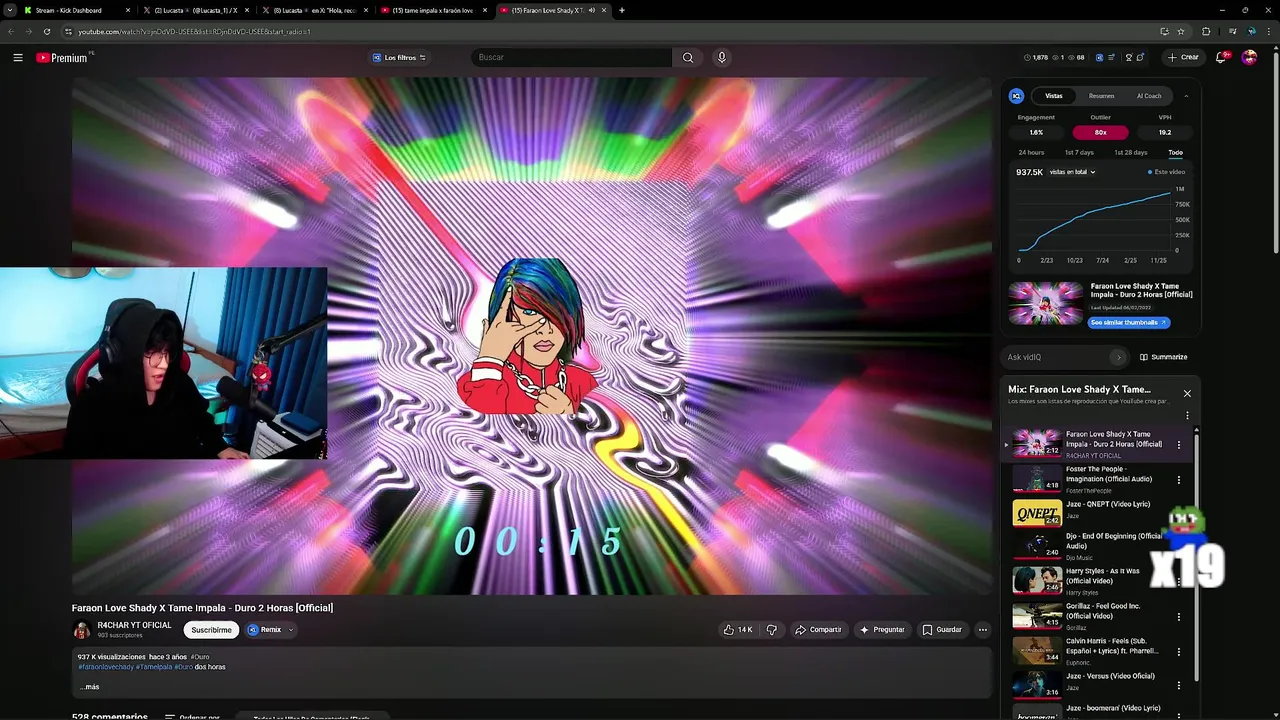
Task: Expand the Remix dropdown arrow
Action: (x=291, y=630)
